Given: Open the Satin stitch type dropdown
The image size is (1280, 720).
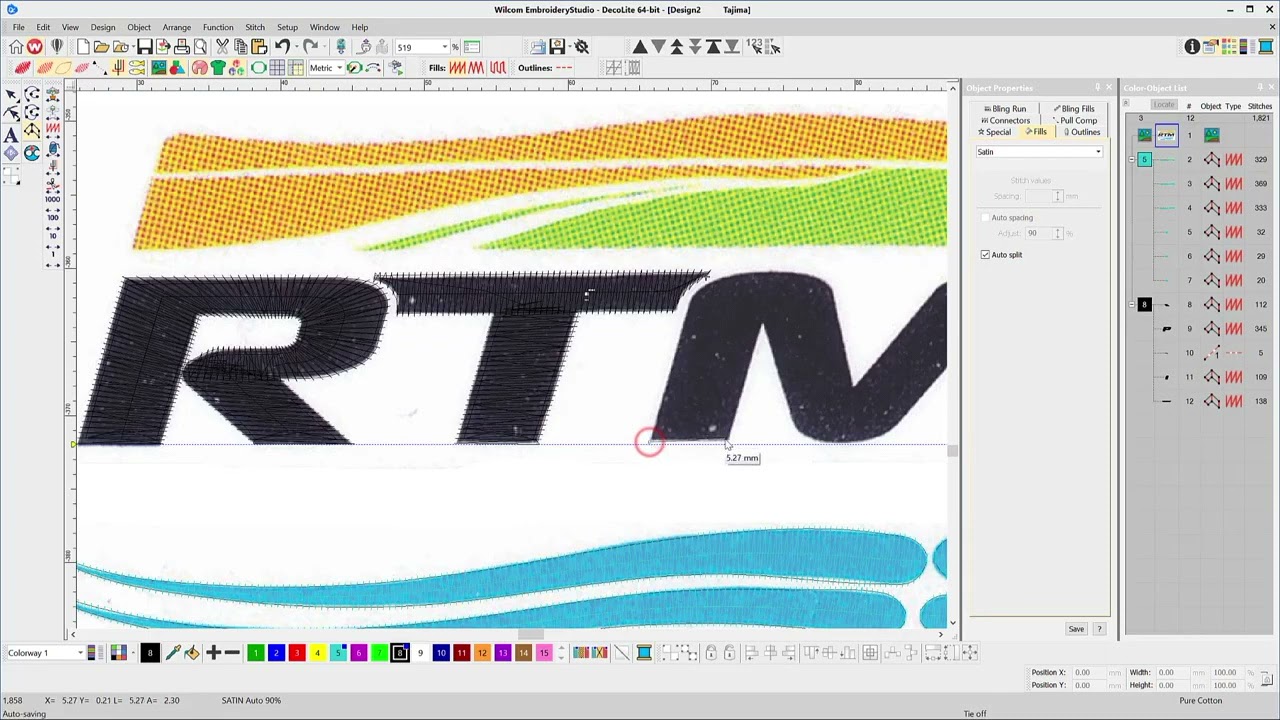Looking at the screenshot, I should pos(1098,152).
